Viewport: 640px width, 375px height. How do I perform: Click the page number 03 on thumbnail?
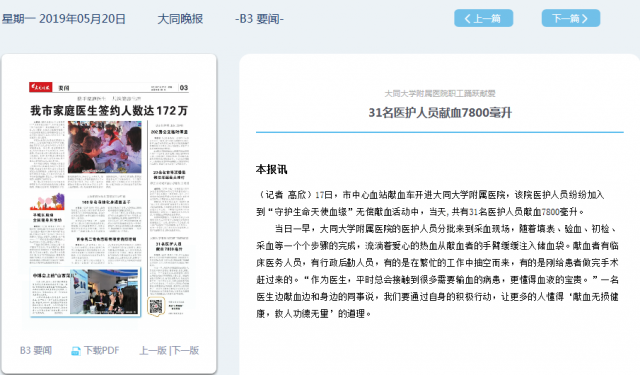184,87
